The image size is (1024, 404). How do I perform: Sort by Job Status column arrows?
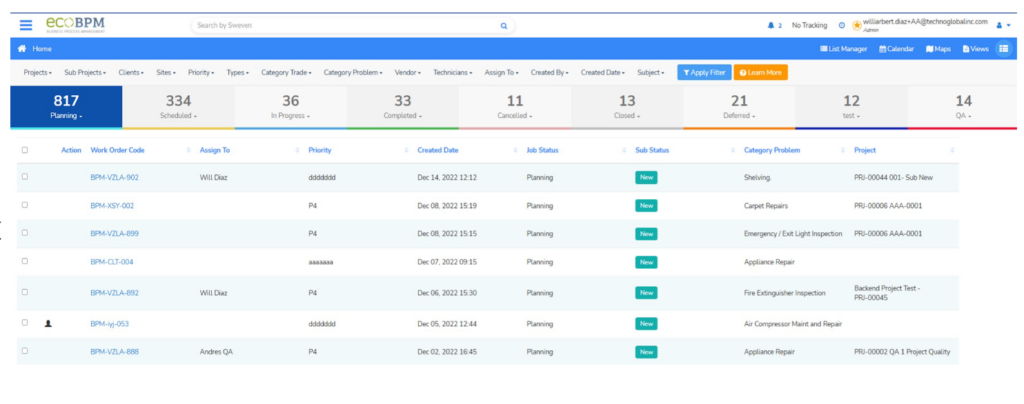click(625, 150)
